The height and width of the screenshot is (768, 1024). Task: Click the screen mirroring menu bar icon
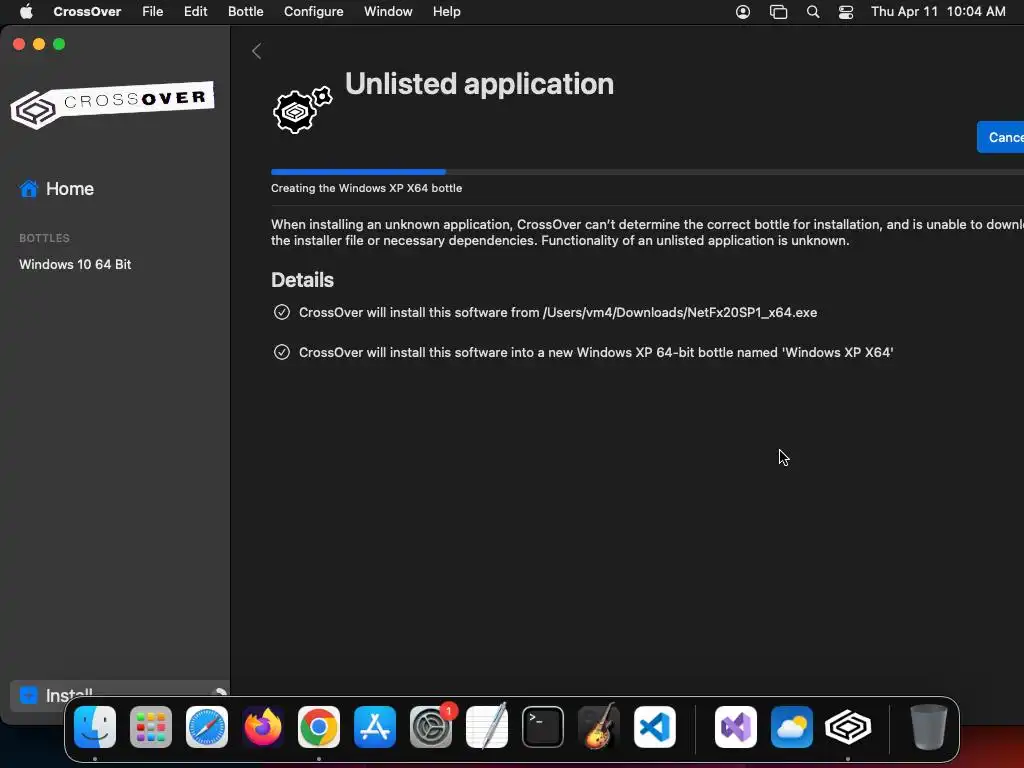click(x=778, y=12)
